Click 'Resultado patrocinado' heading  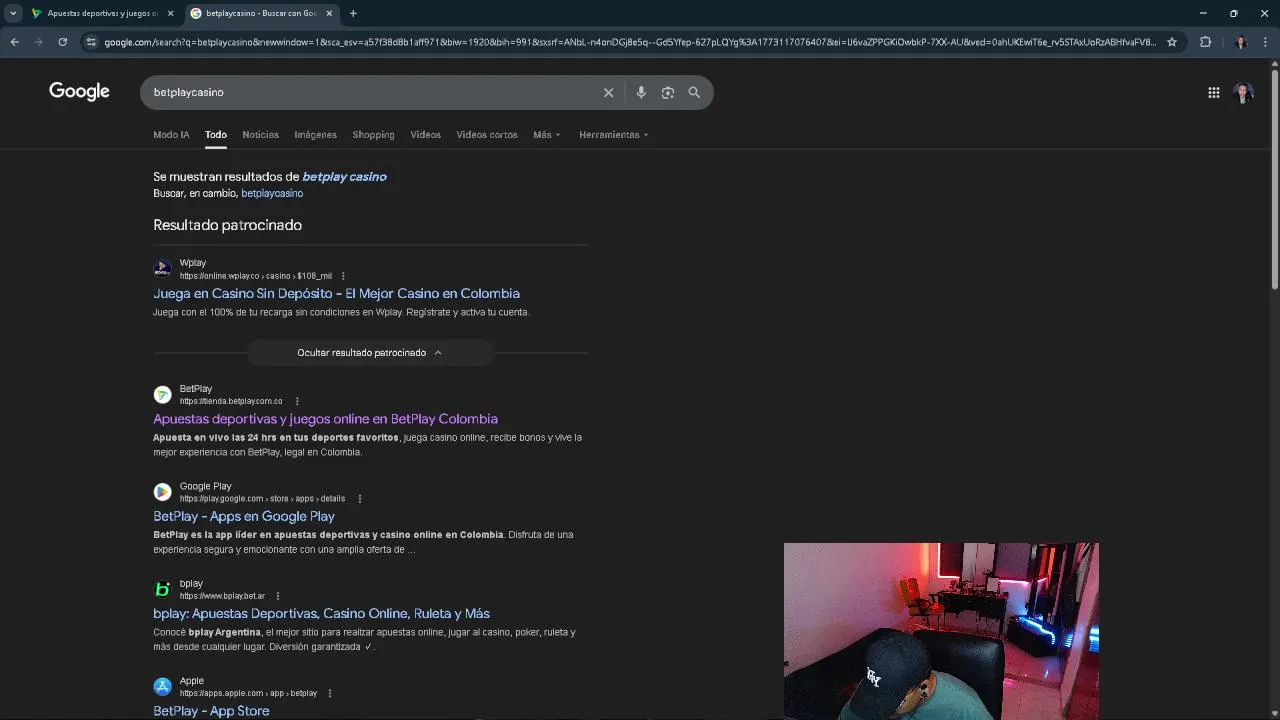pos(227,225)
